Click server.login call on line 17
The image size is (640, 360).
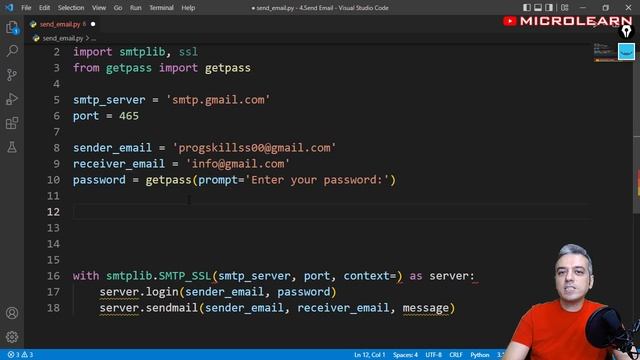[x=139, y=292]
